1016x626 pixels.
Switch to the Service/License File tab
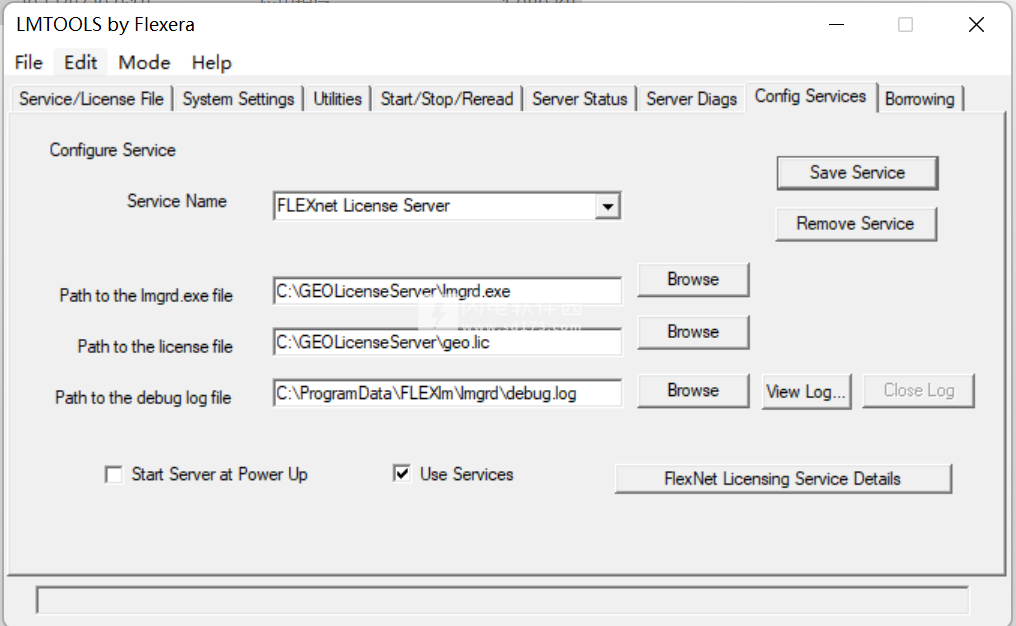91,99
